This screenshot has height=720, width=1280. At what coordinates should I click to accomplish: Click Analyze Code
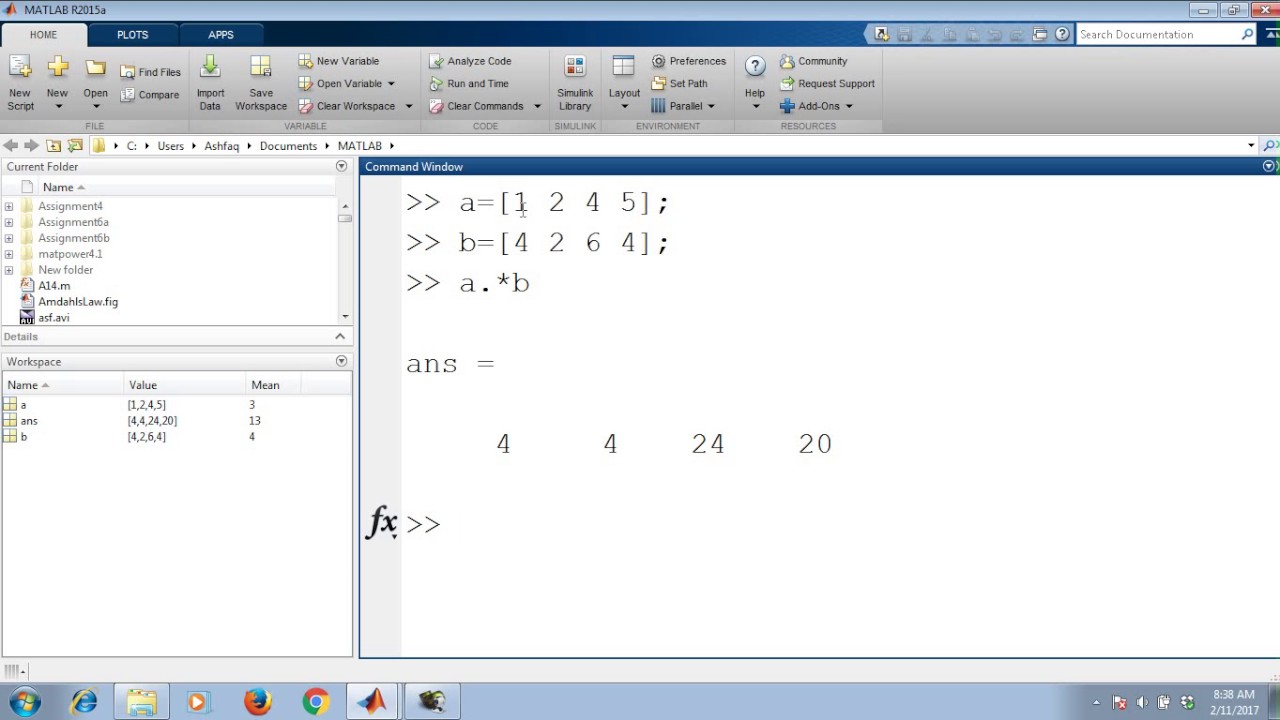470,61
